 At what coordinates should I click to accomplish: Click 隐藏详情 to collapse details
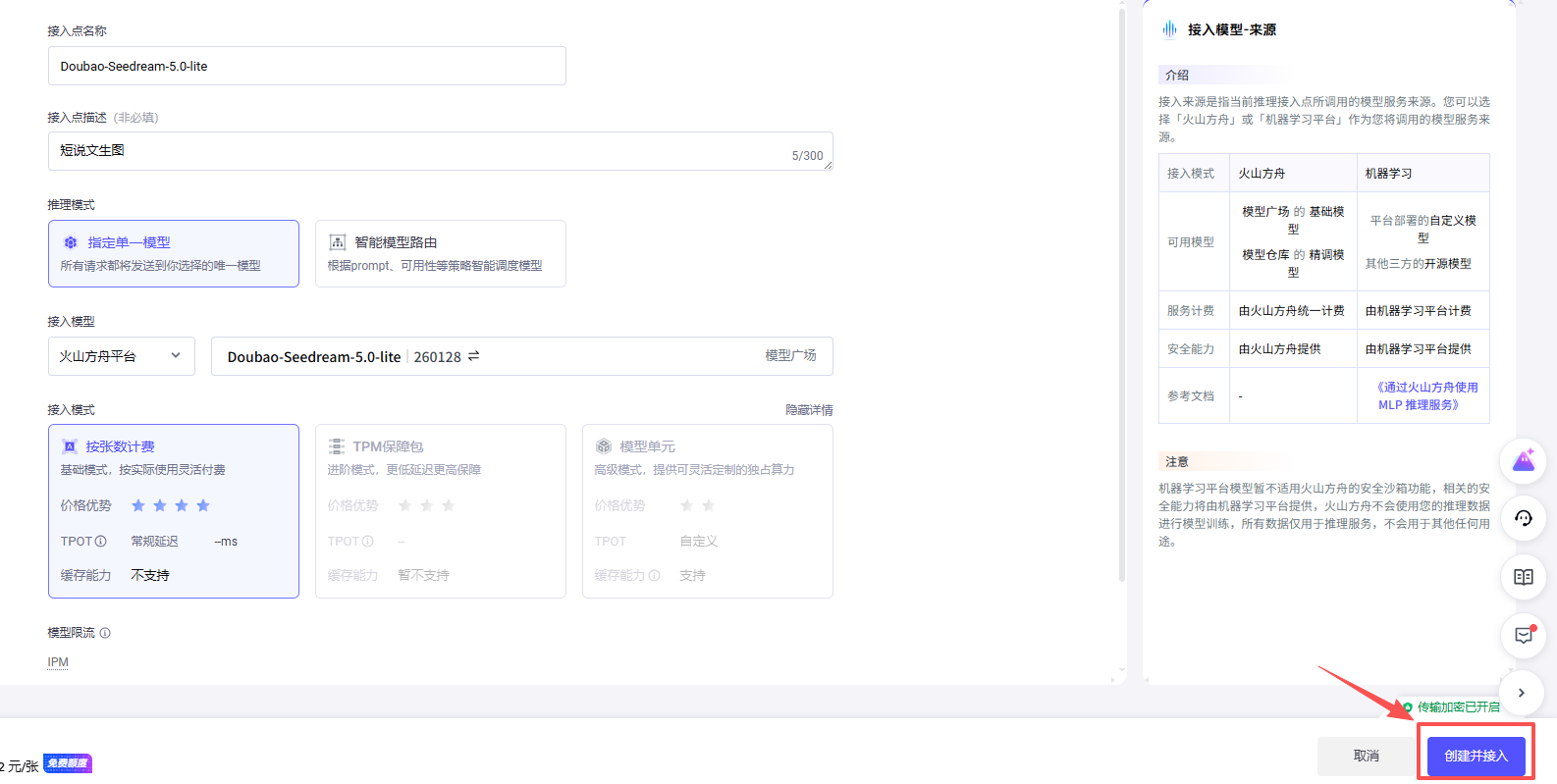pyautogui.click(x=809, y=410)
